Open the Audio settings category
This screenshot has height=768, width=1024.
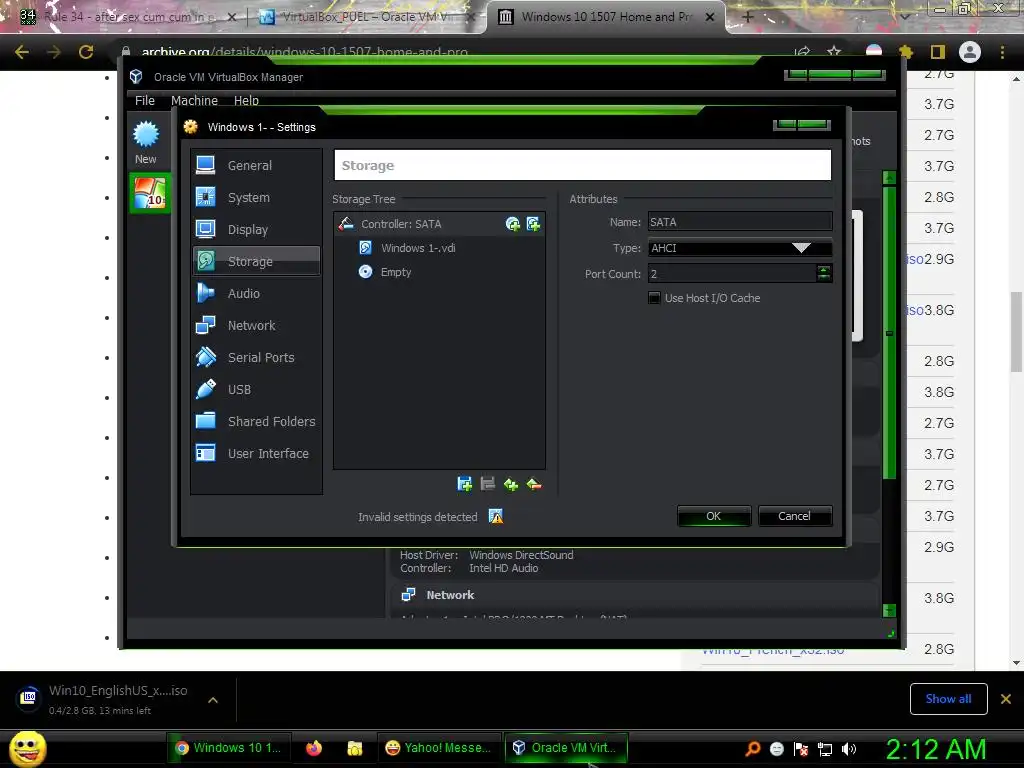pos(256,293)
